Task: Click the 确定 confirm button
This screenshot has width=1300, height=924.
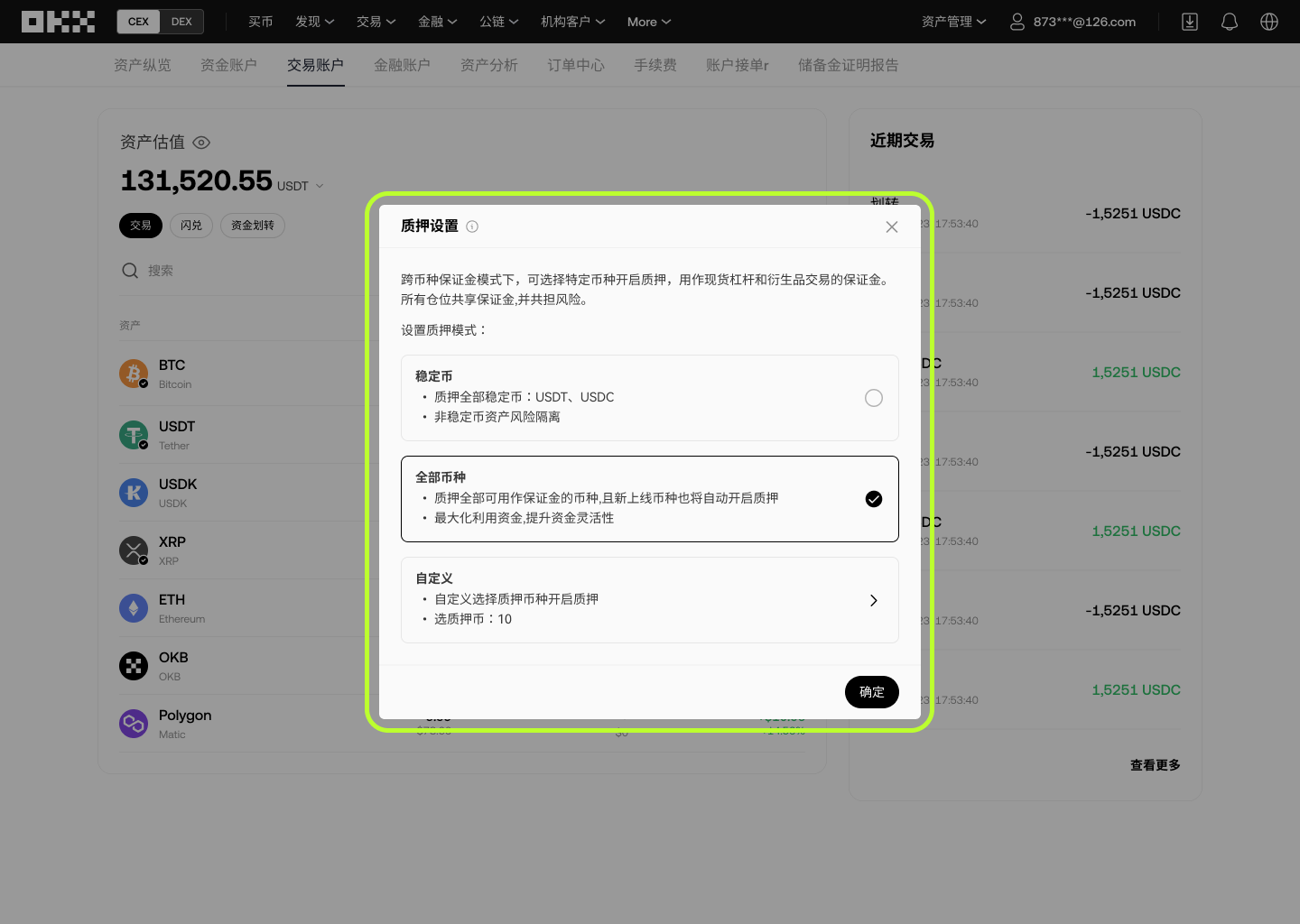Action: point(871,692)
